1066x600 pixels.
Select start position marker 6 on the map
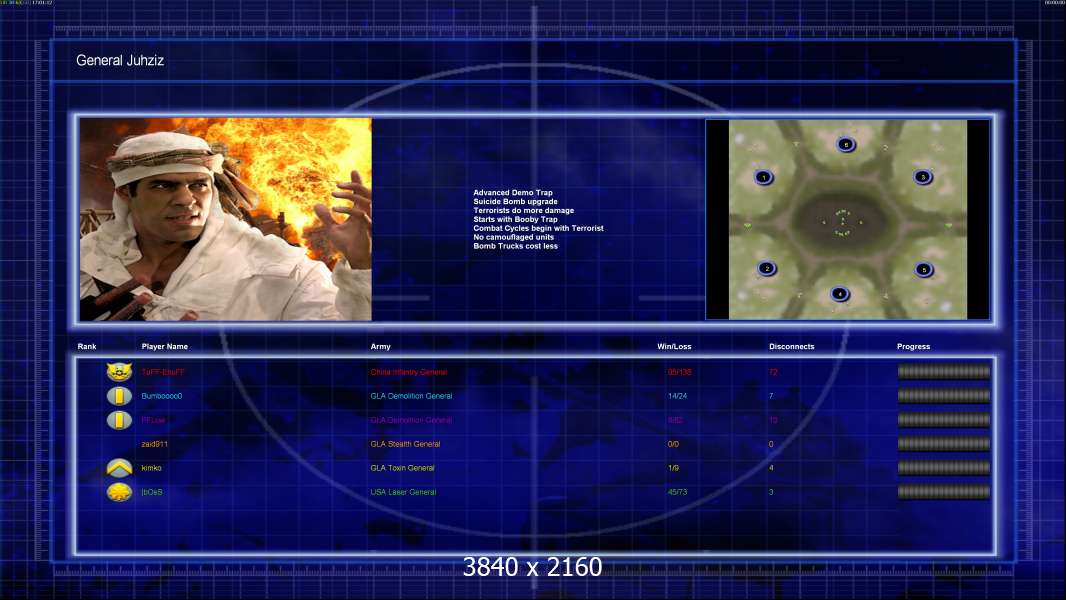846,144
